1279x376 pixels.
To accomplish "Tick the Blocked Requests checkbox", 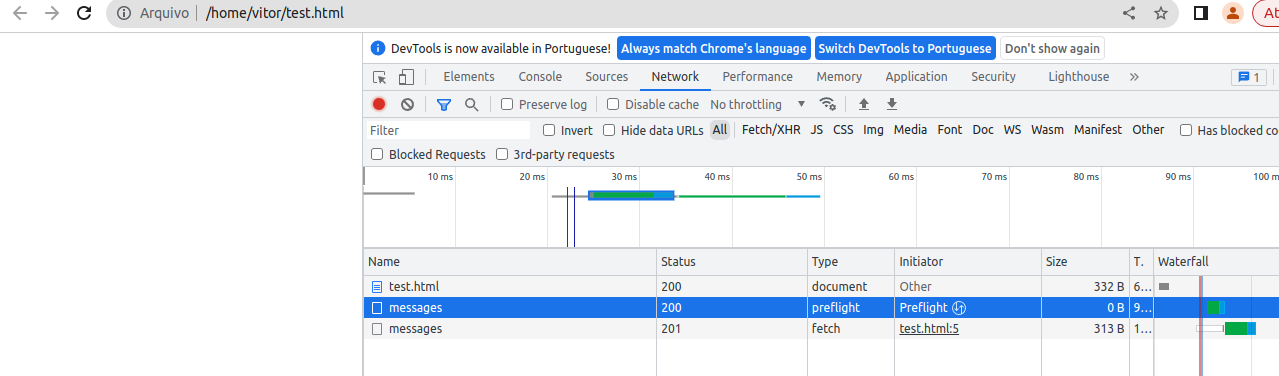I will (377, 154).
